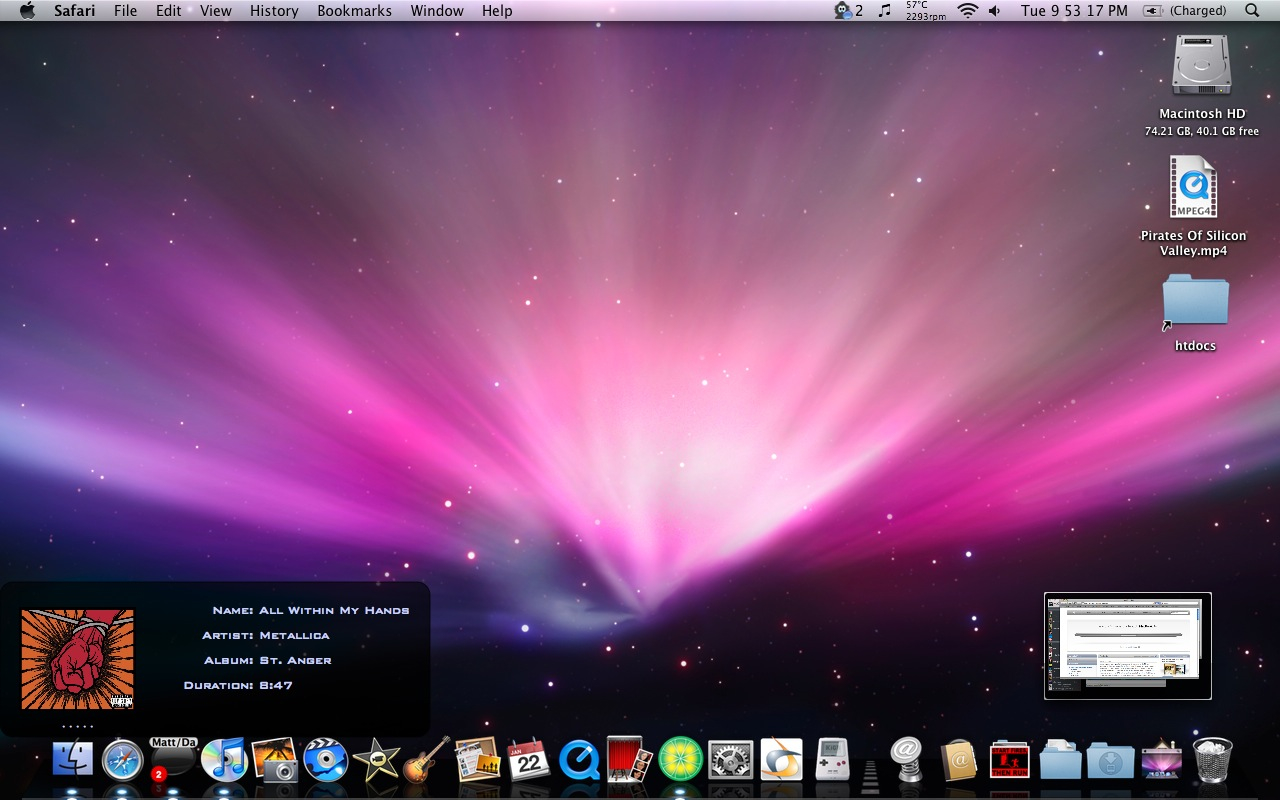Open the File menu
Viewport: 1280px width, 800px height.
[x=126, y=10]
